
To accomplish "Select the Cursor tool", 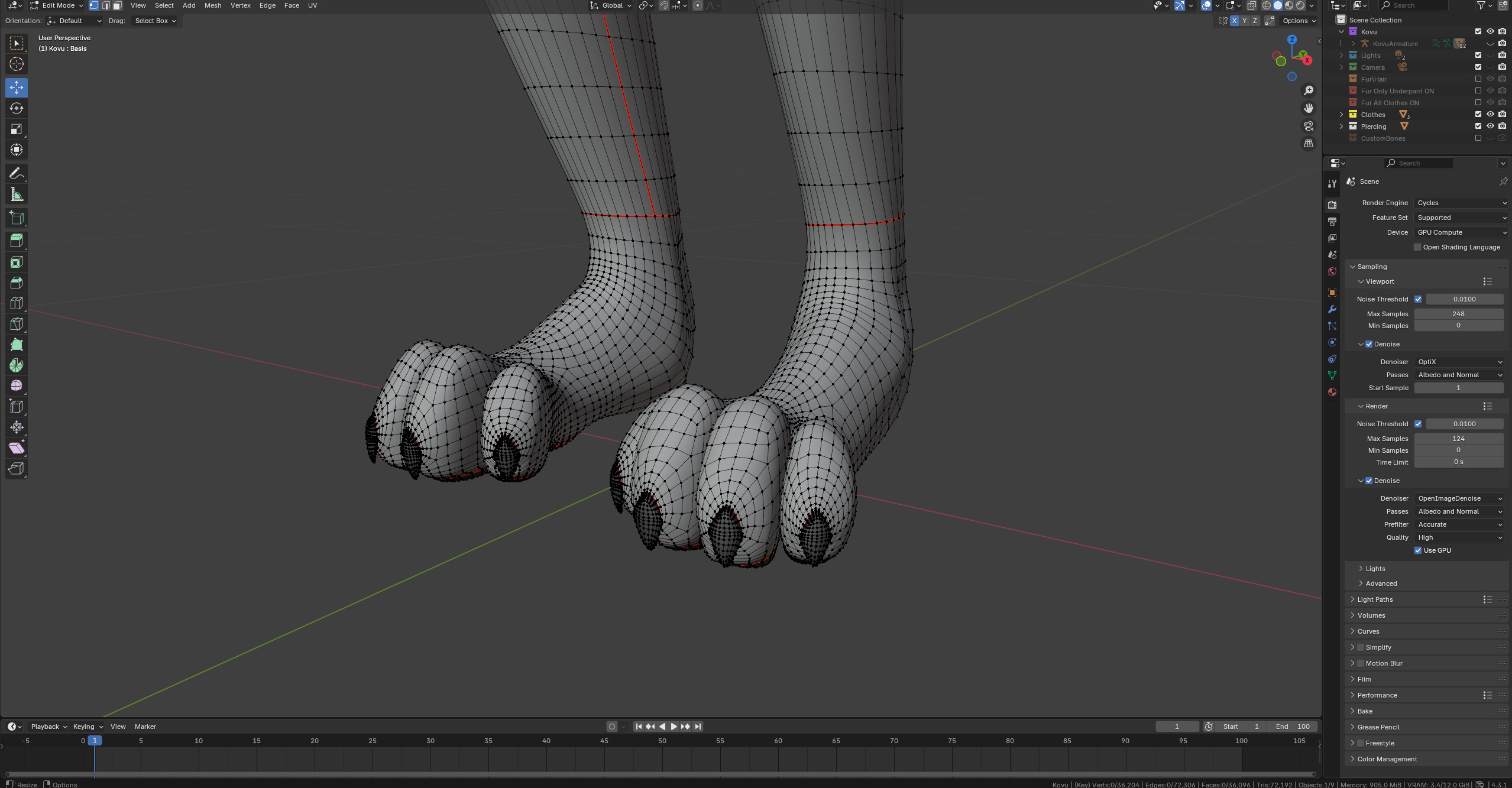I will click(x=17, y=64).
